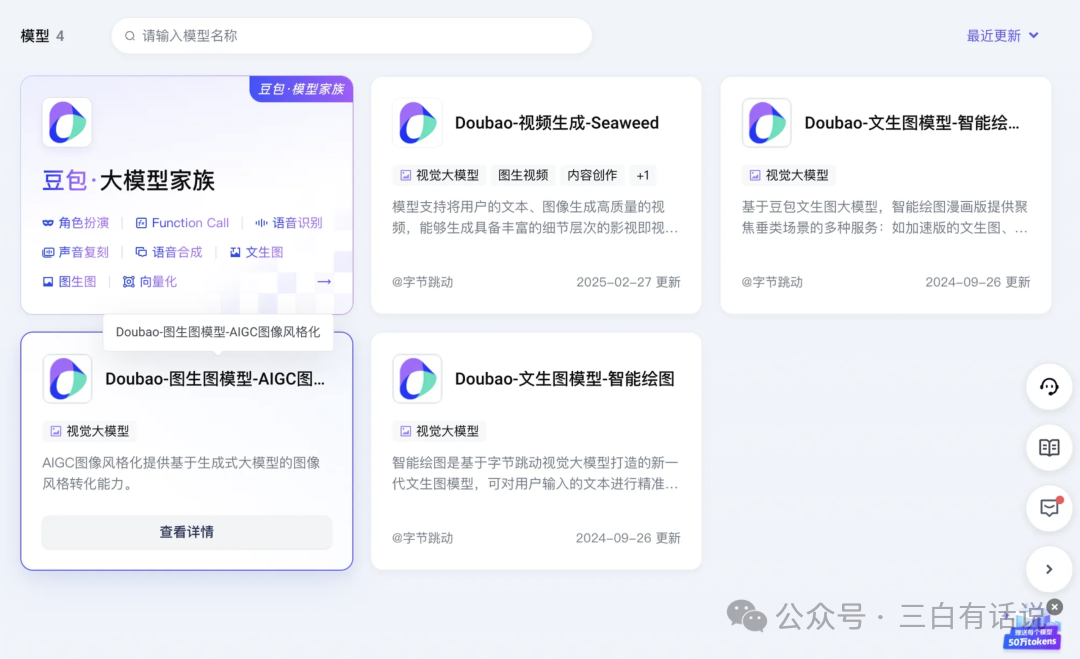
Task: Open the 最近更新 sort dropdown
Action: (1002, 36)
